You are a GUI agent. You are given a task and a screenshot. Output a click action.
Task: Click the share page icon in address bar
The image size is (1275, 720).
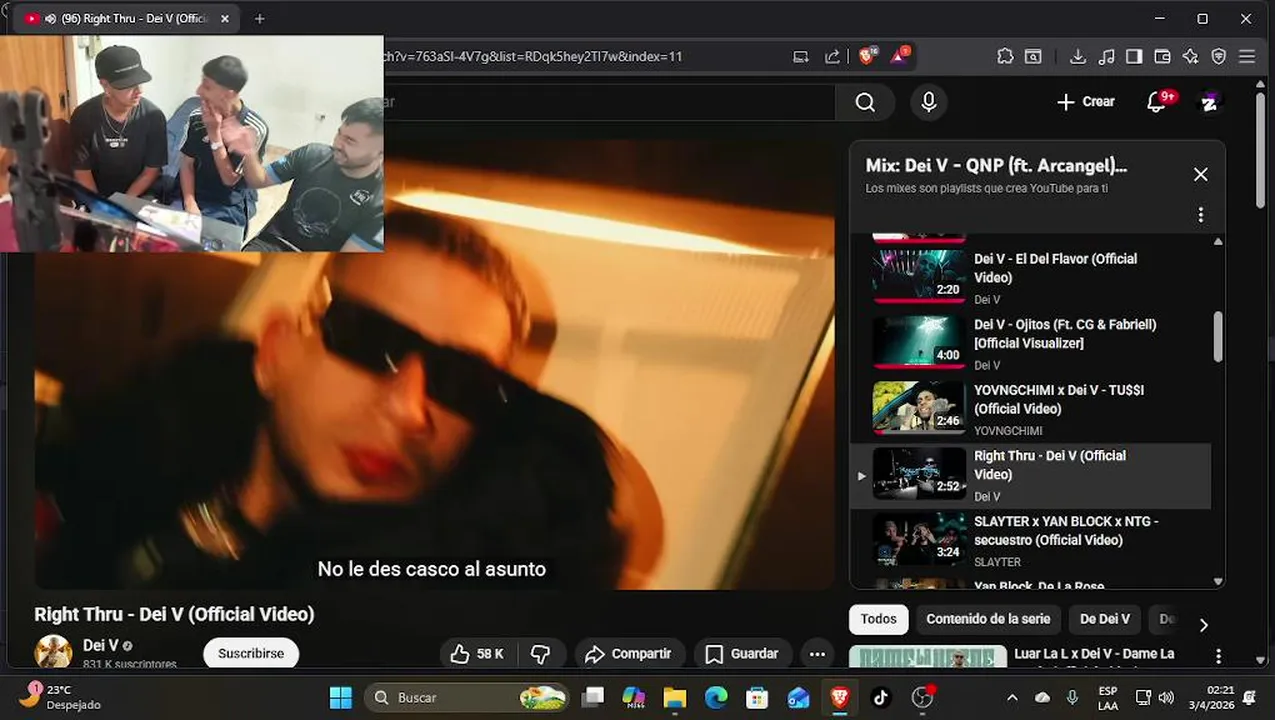832,57
